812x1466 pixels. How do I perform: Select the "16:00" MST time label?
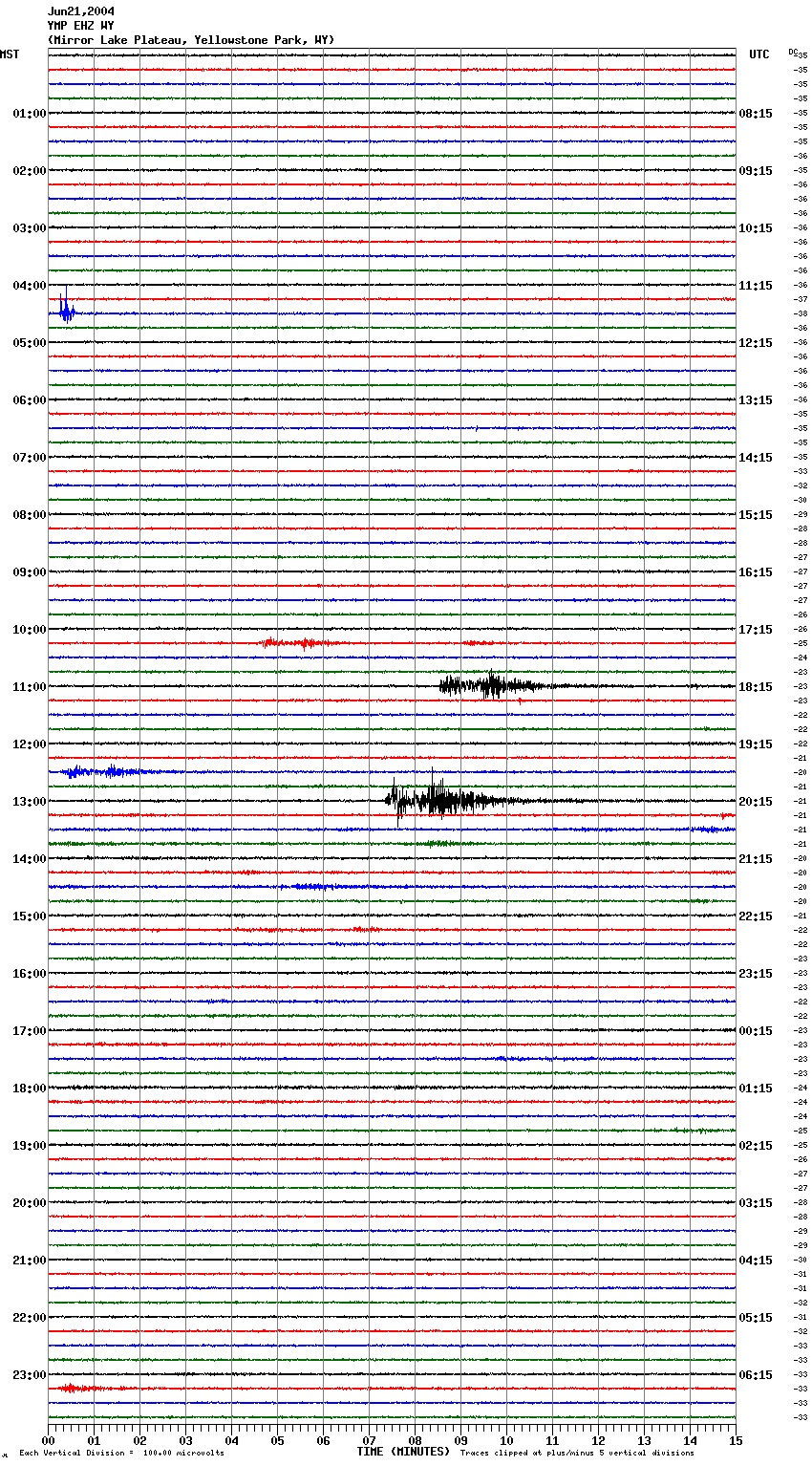[30, 974]
